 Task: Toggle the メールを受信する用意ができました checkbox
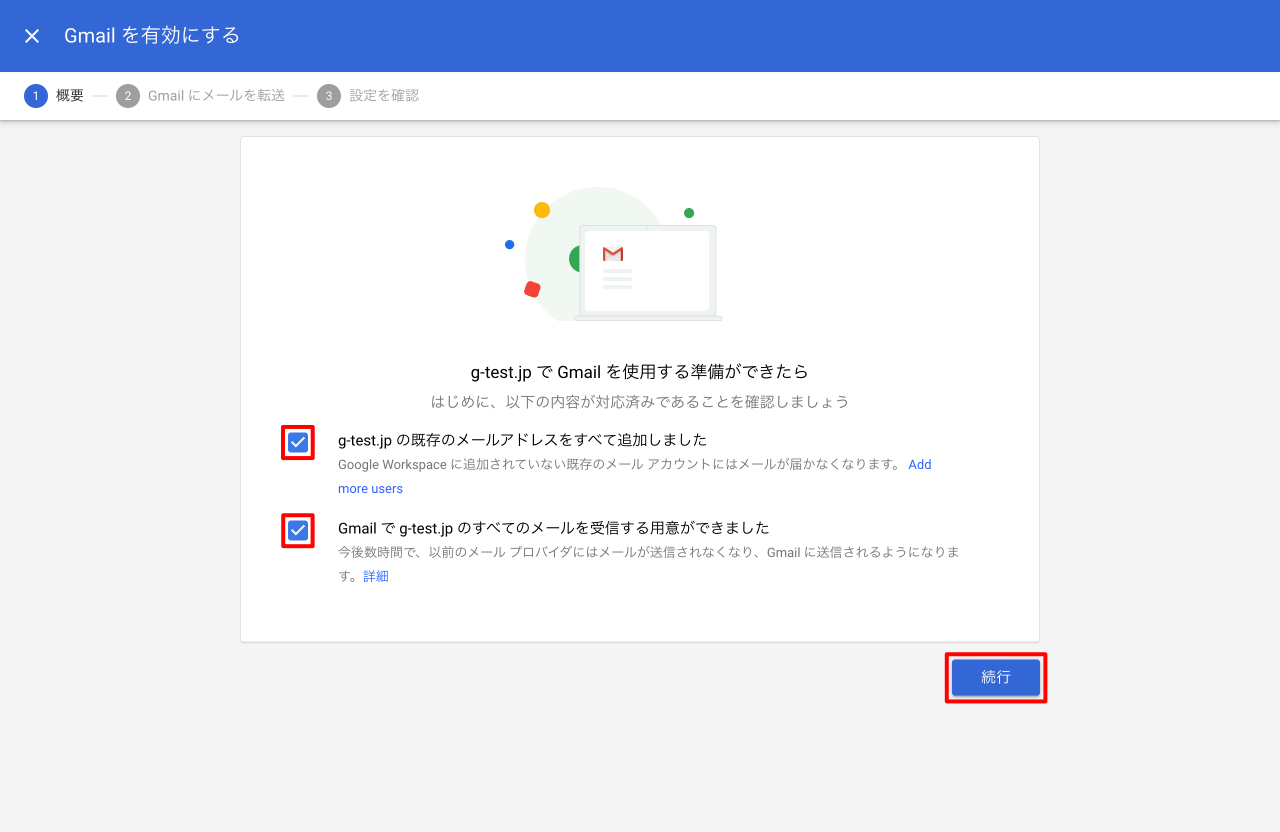298,531
